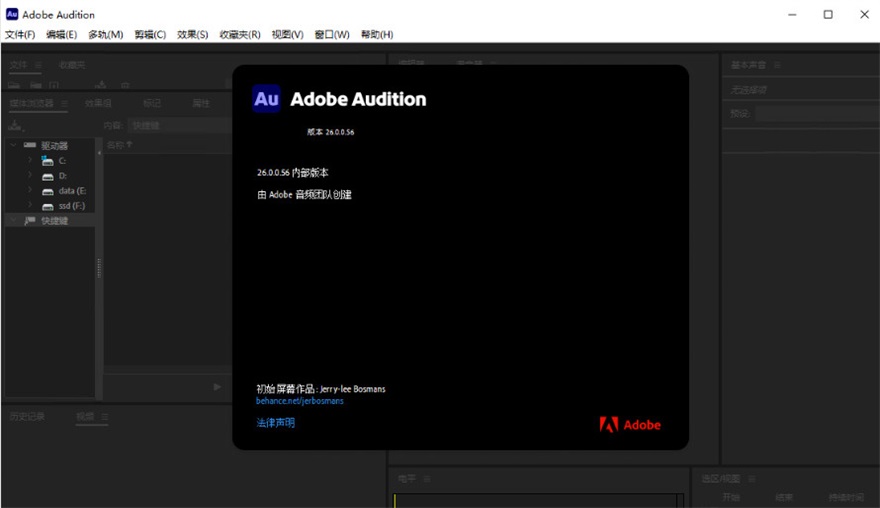Select the 快捷键 tree row label
The image size is (880, 508).
54,221
